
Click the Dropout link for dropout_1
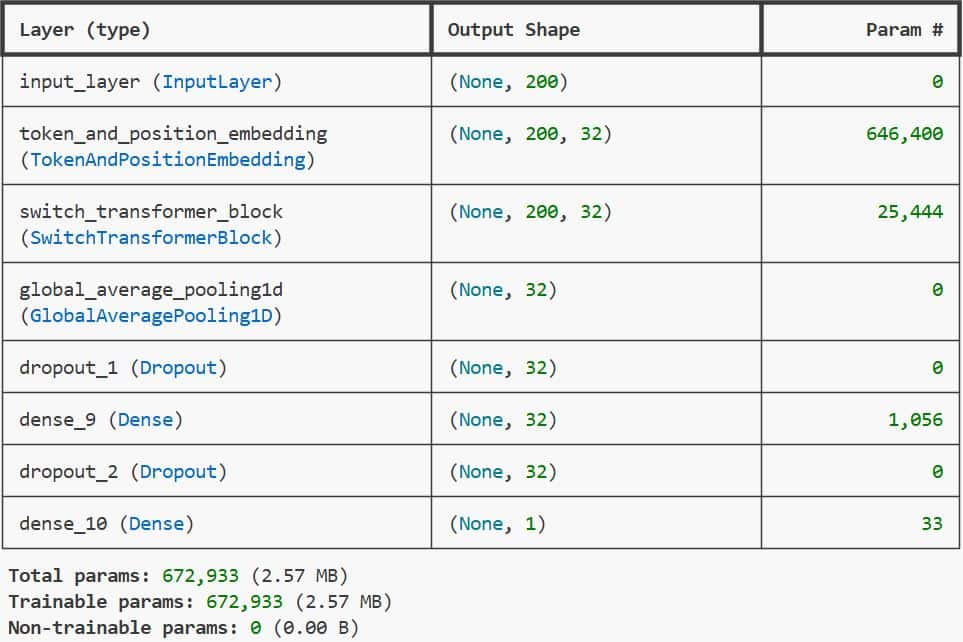(178, 367)
